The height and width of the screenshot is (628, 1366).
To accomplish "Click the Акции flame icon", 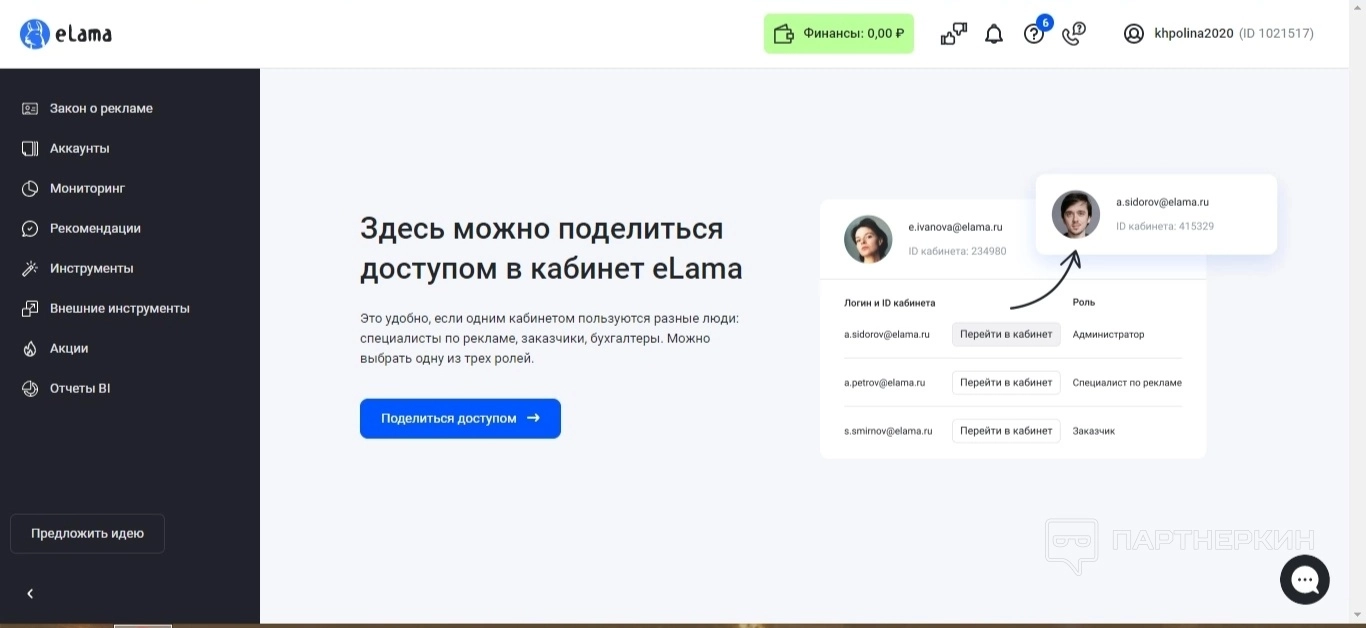I will pyautogui.click(x=30, y=348).
